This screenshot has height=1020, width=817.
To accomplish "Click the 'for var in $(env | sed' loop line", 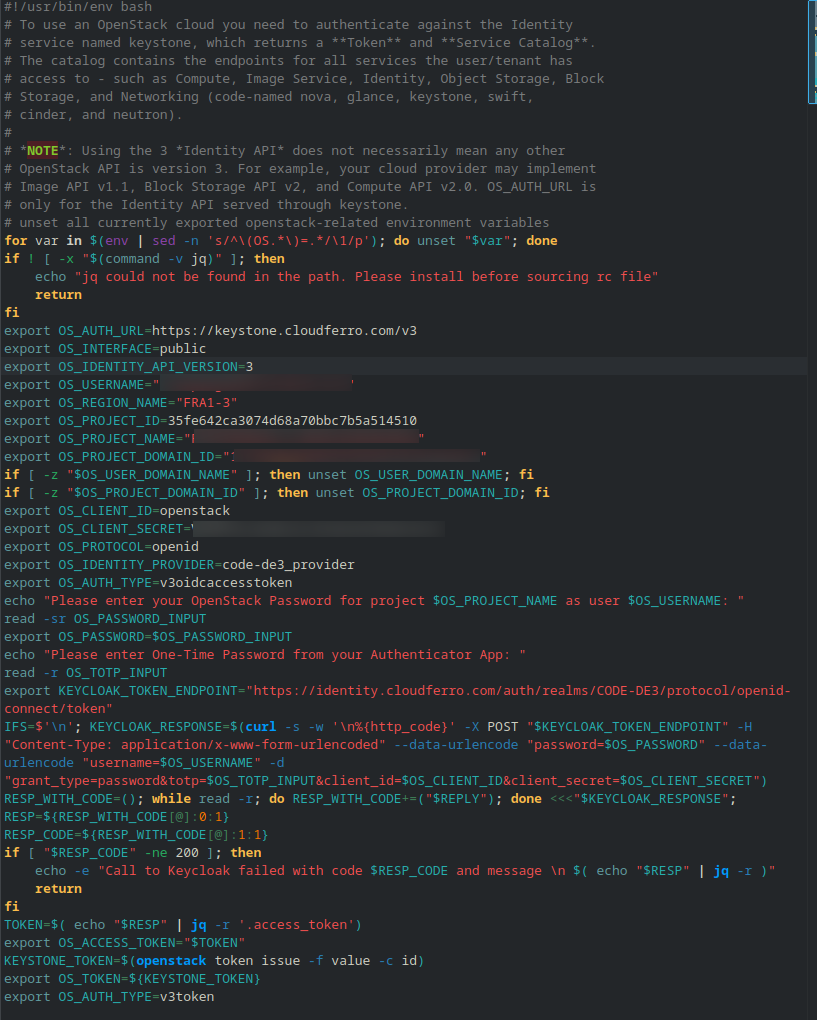I will [x=280, y=241].
